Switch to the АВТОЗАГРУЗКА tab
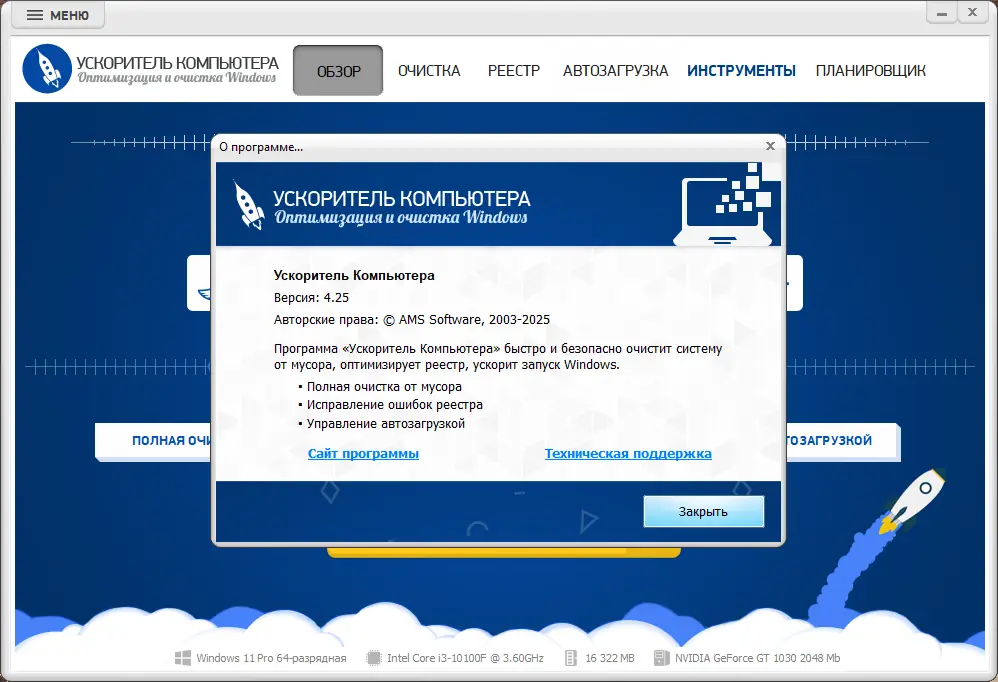 (x=615, y=70)
